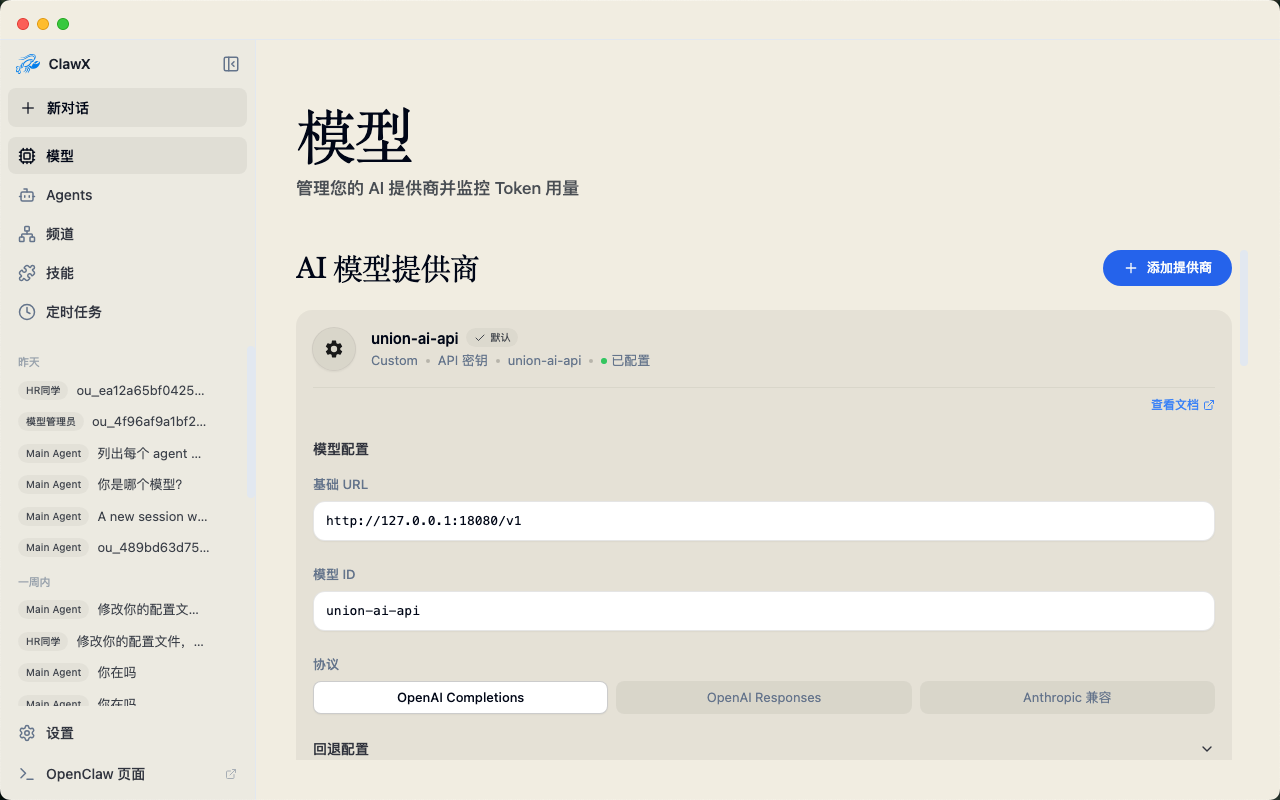Click the clock icon beside 定时任务
The height and width of the screenshot is (800, 1280).
27,312
